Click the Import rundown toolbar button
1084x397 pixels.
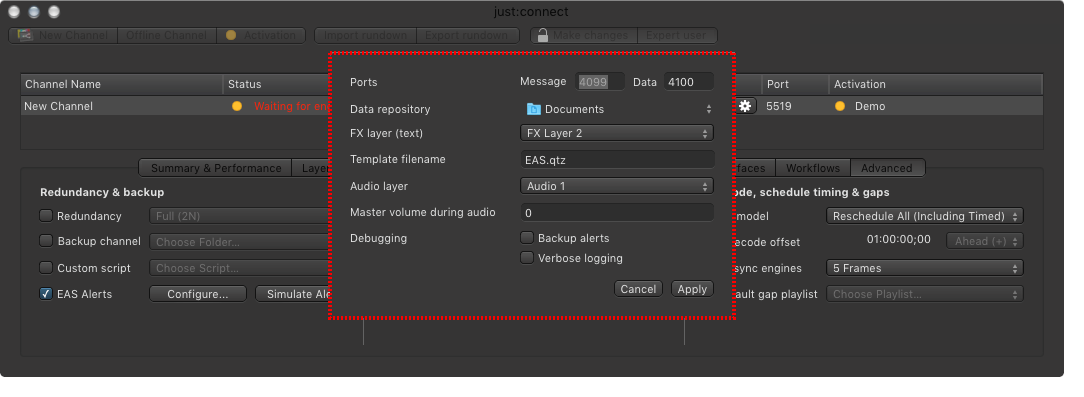[x=365, y=35]
